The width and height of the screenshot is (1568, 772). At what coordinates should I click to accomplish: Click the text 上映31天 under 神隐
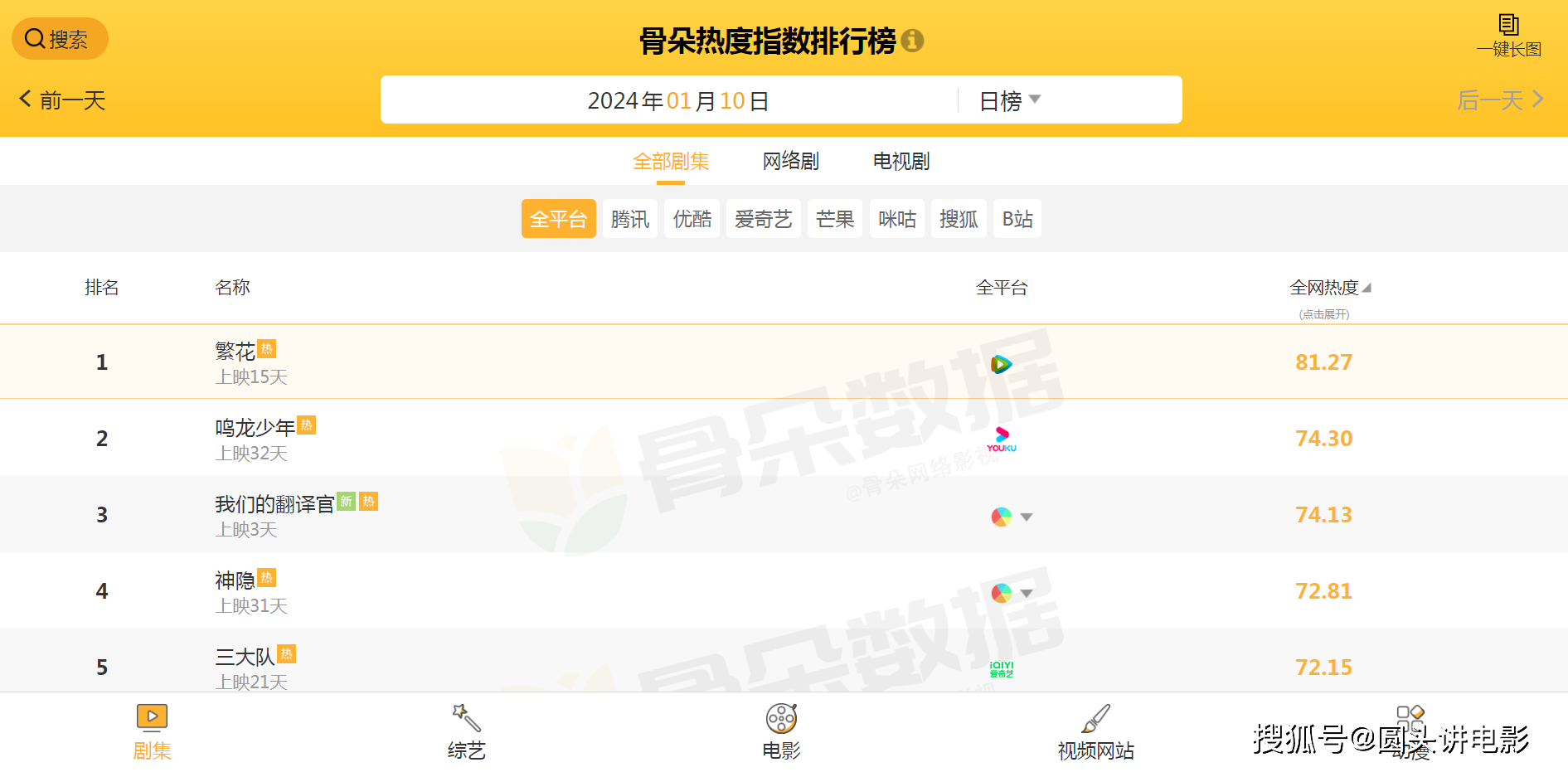coord(251,606)
